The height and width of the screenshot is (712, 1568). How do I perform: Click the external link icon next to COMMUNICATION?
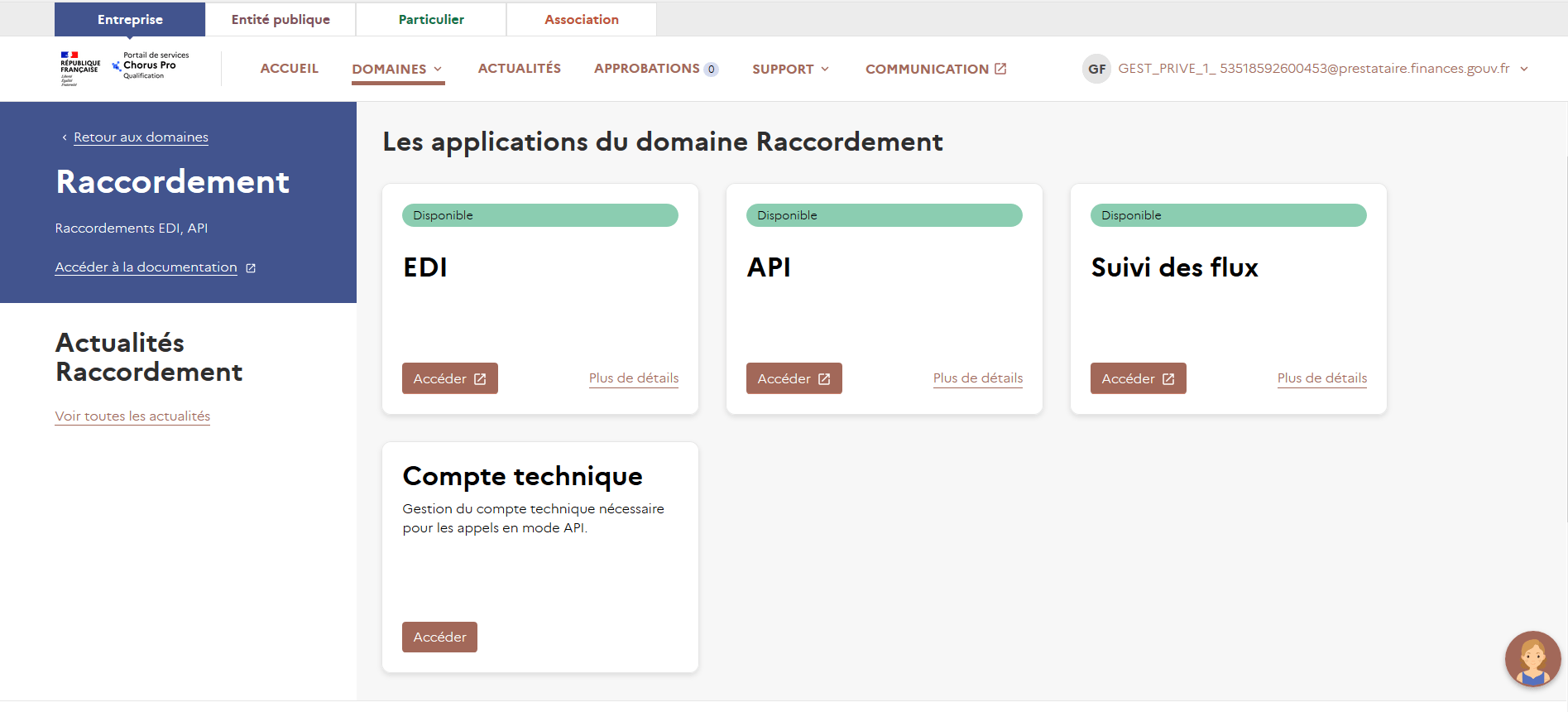pyautogui.click(x=1000, y=69)
